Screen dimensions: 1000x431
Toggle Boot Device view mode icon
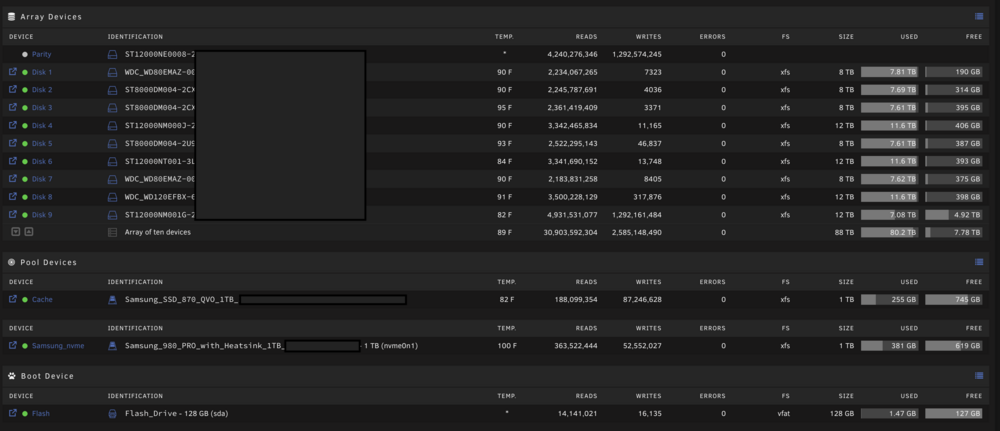coord(979,376)
